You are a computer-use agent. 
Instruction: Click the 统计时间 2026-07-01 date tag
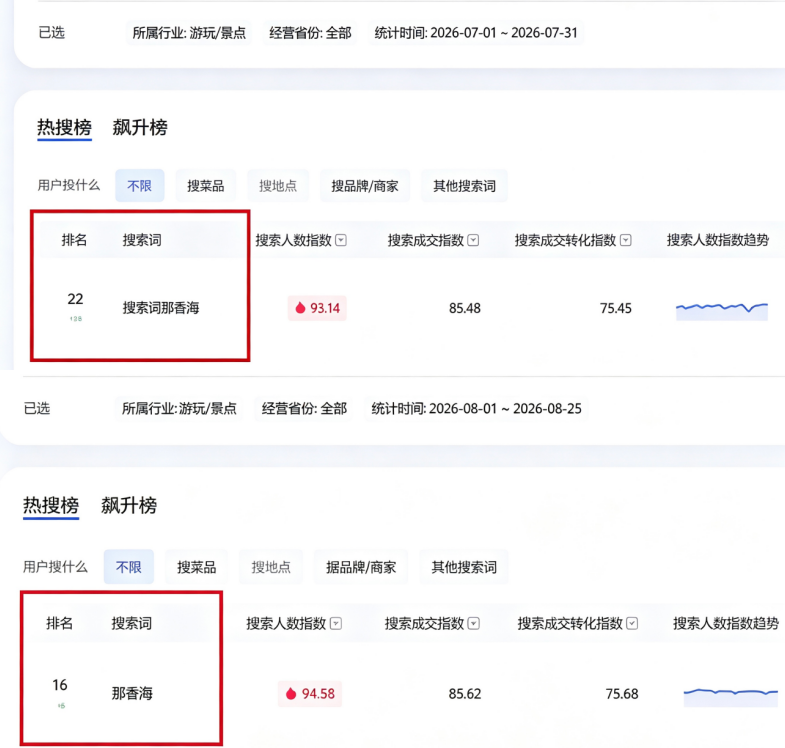476,33
